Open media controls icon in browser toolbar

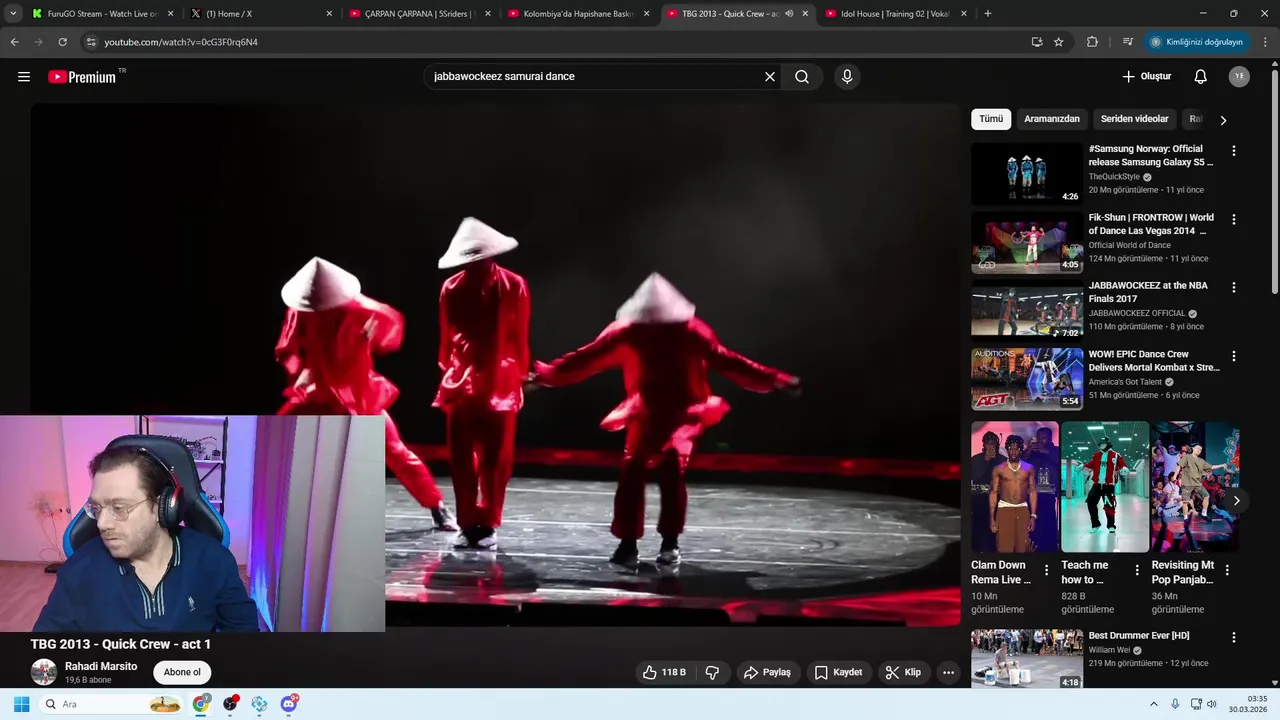(x=1127, y=42)
